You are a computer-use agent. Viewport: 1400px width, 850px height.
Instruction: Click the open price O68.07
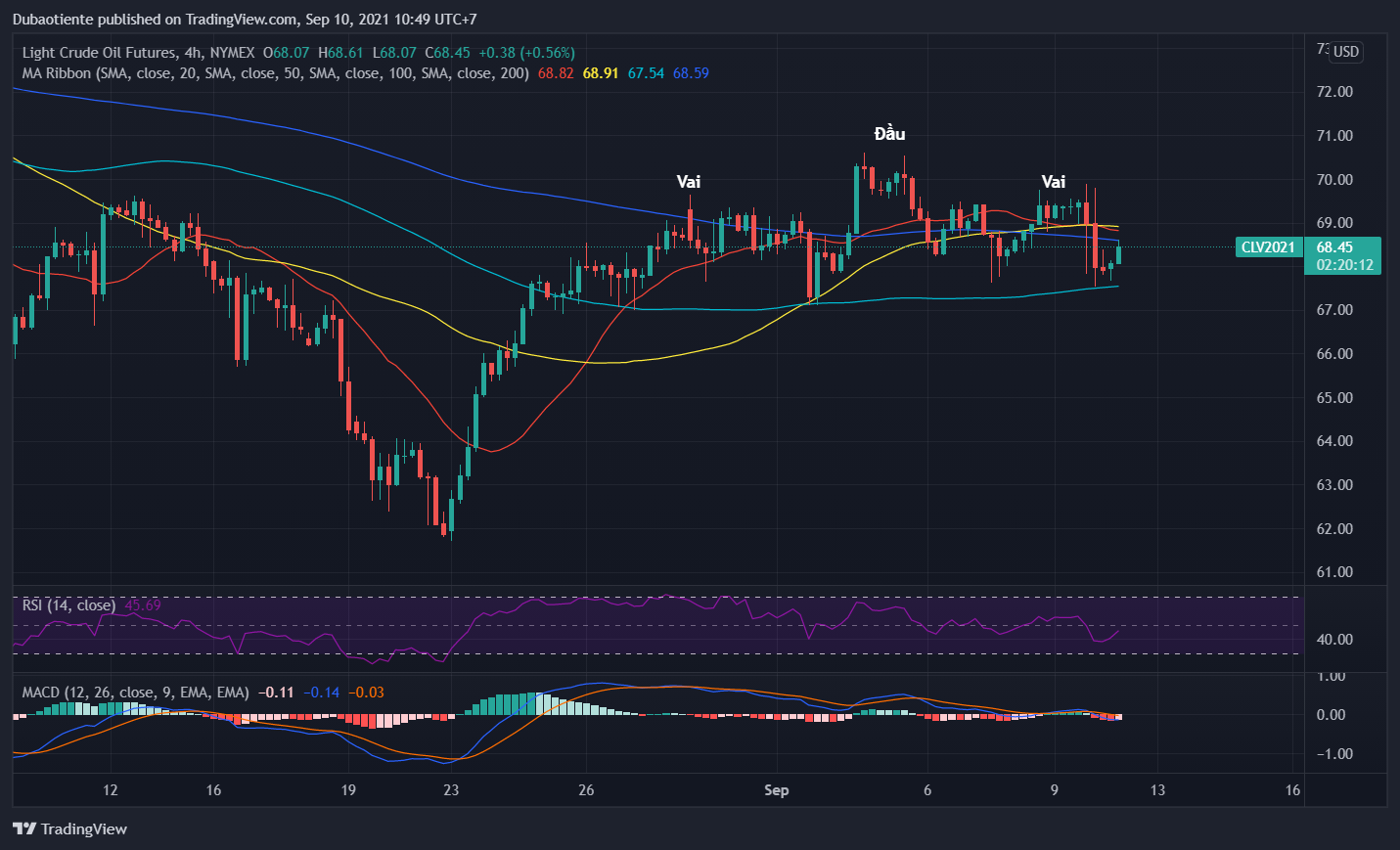[286, 53]
